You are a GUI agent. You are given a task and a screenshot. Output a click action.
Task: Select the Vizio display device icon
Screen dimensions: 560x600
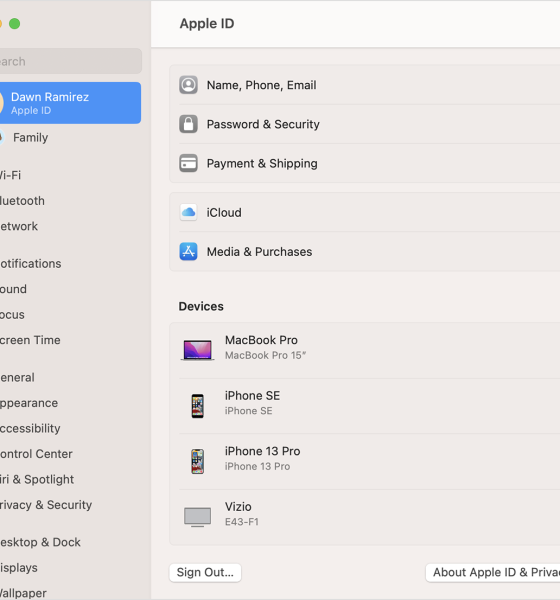(197, 517)
